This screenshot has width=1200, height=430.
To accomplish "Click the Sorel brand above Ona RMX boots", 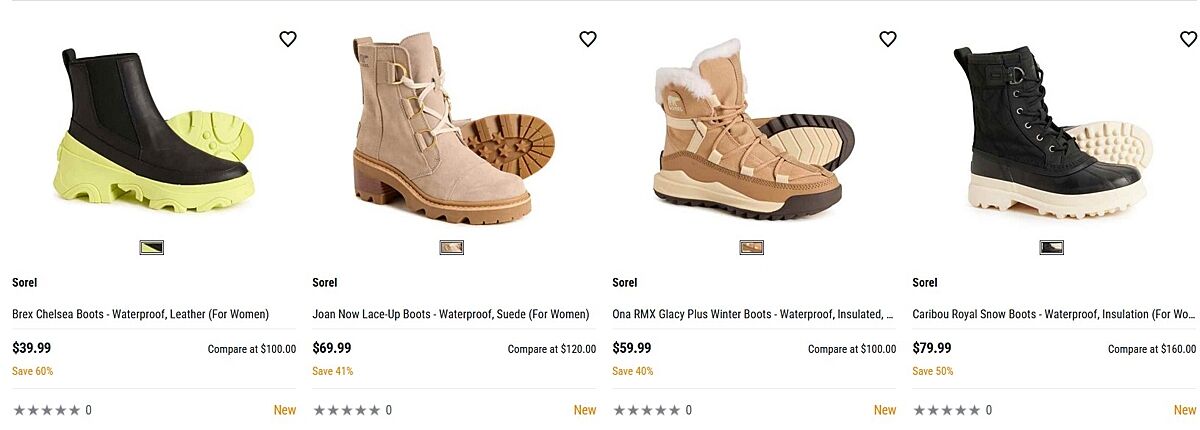I will click(625, 283).
